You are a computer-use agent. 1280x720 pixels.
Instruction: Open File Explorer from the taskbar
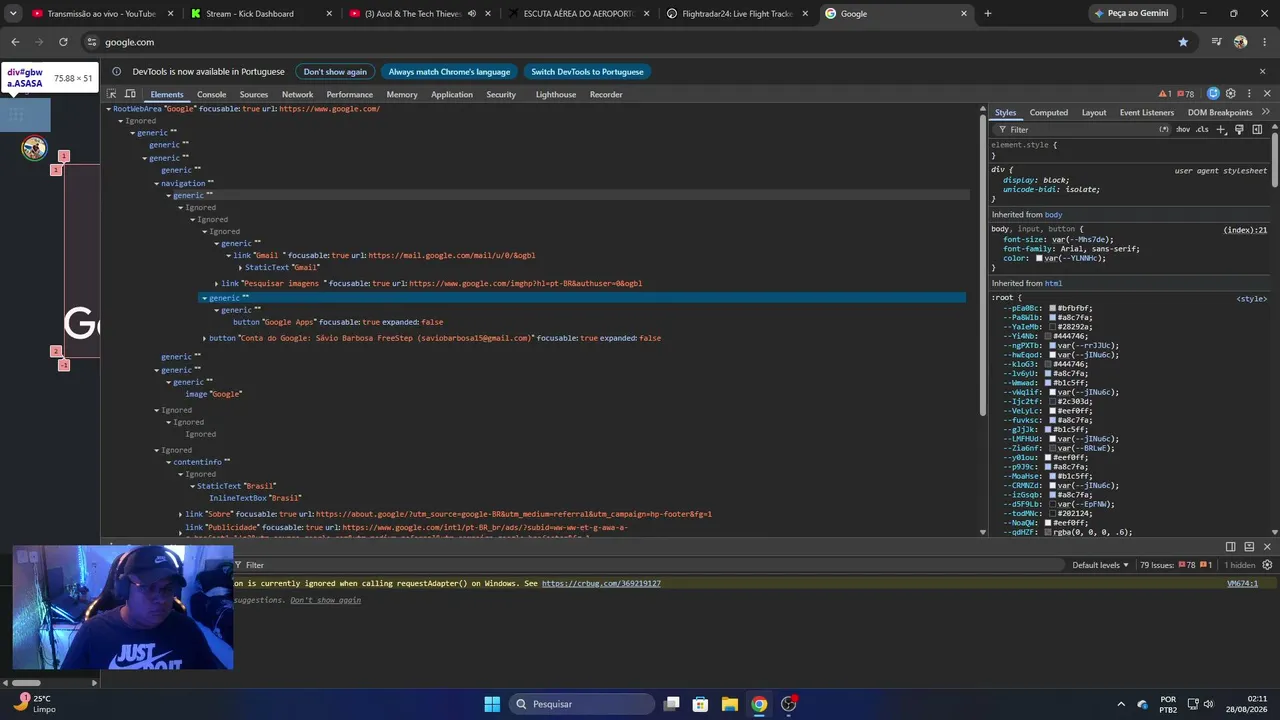click(x=730, y=704)
